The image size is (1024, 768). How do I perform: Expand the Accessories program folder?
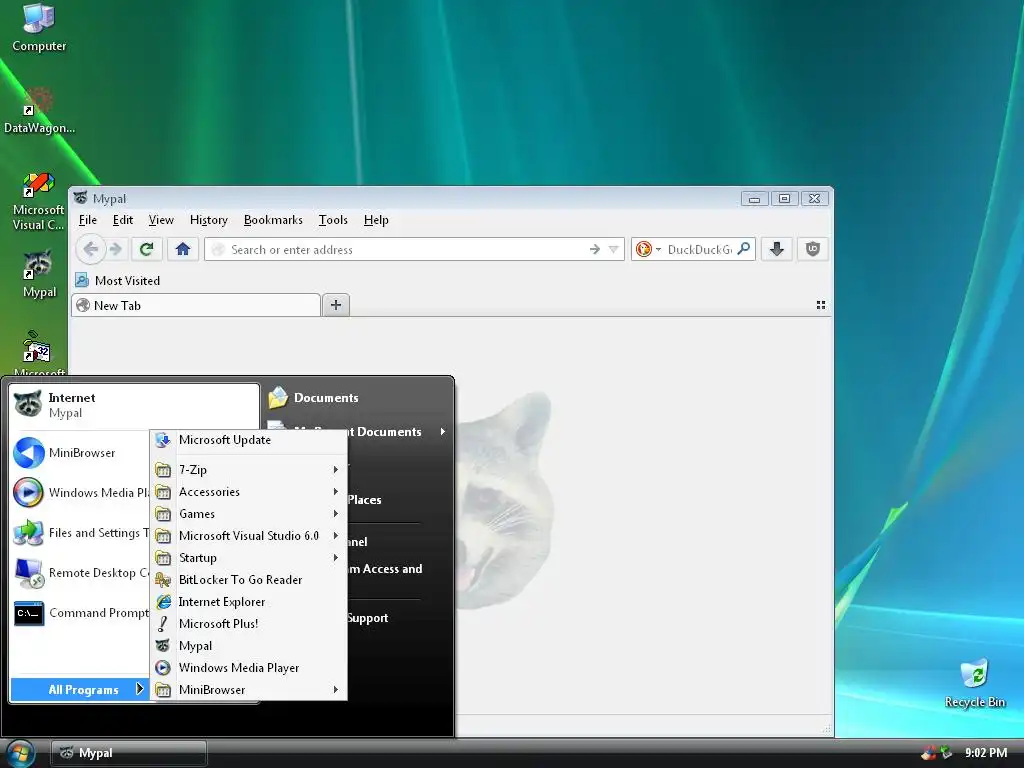[249, 492]
